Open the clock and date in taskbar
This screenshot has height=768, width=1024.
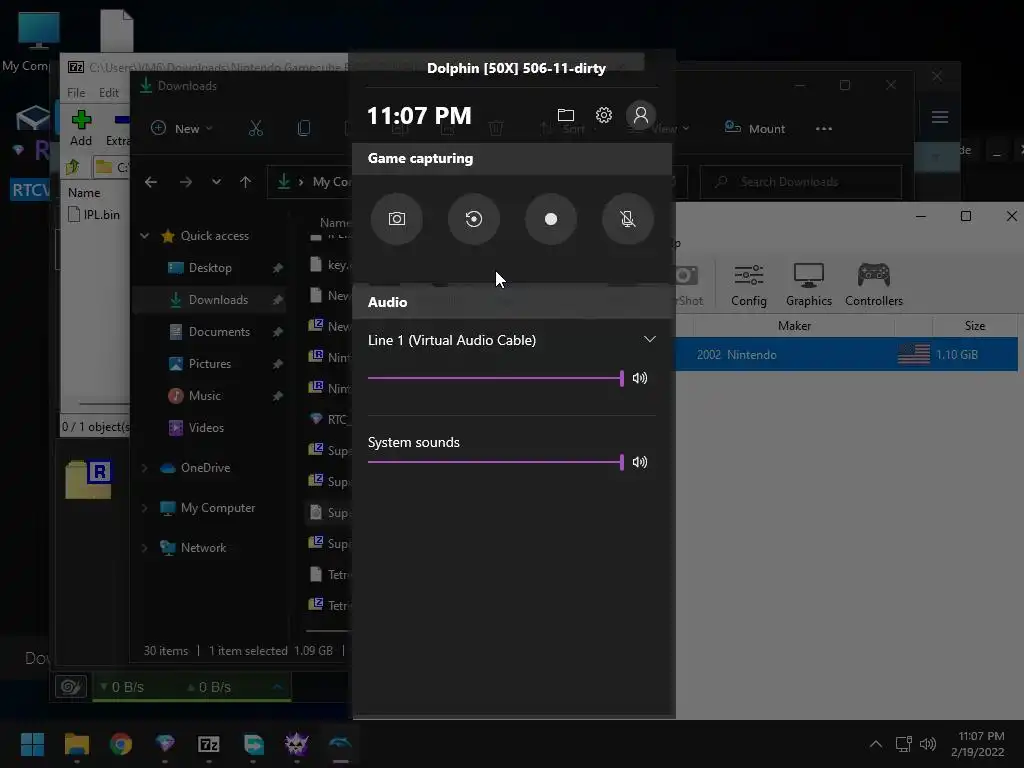[x=978, y=744]
